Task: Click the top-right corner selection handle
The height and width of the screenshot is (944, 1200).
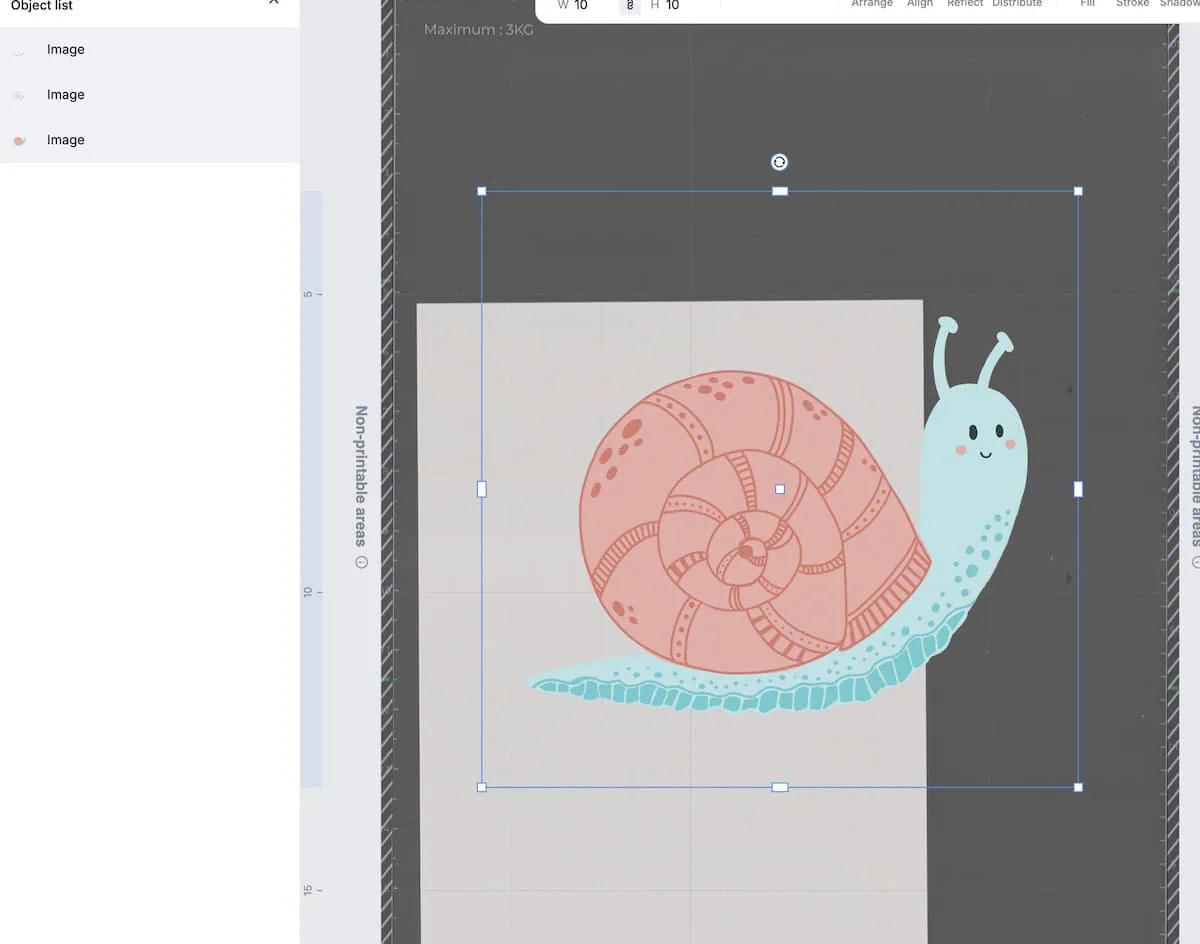Action: pyautogui.click(x=1078, y=191)
